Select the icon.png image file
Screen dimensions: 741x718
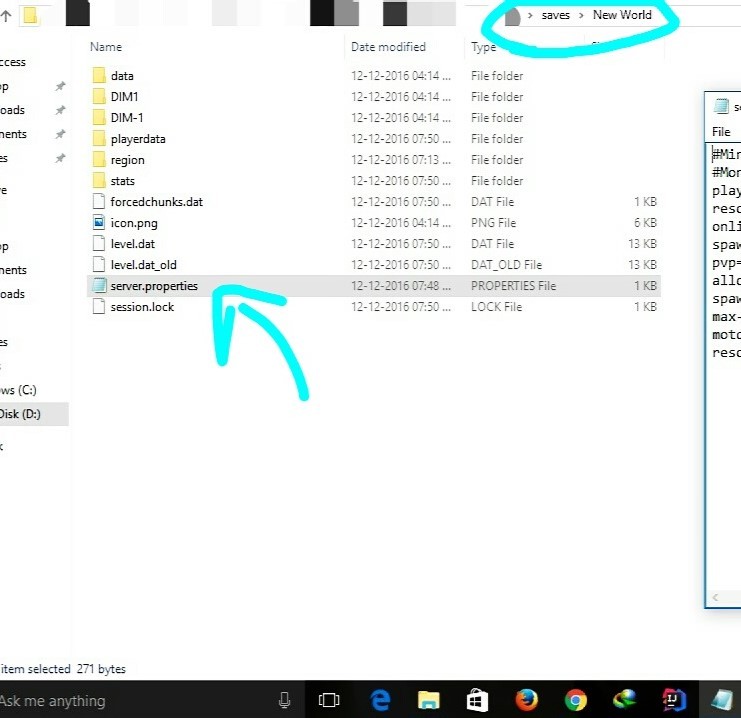134,223
